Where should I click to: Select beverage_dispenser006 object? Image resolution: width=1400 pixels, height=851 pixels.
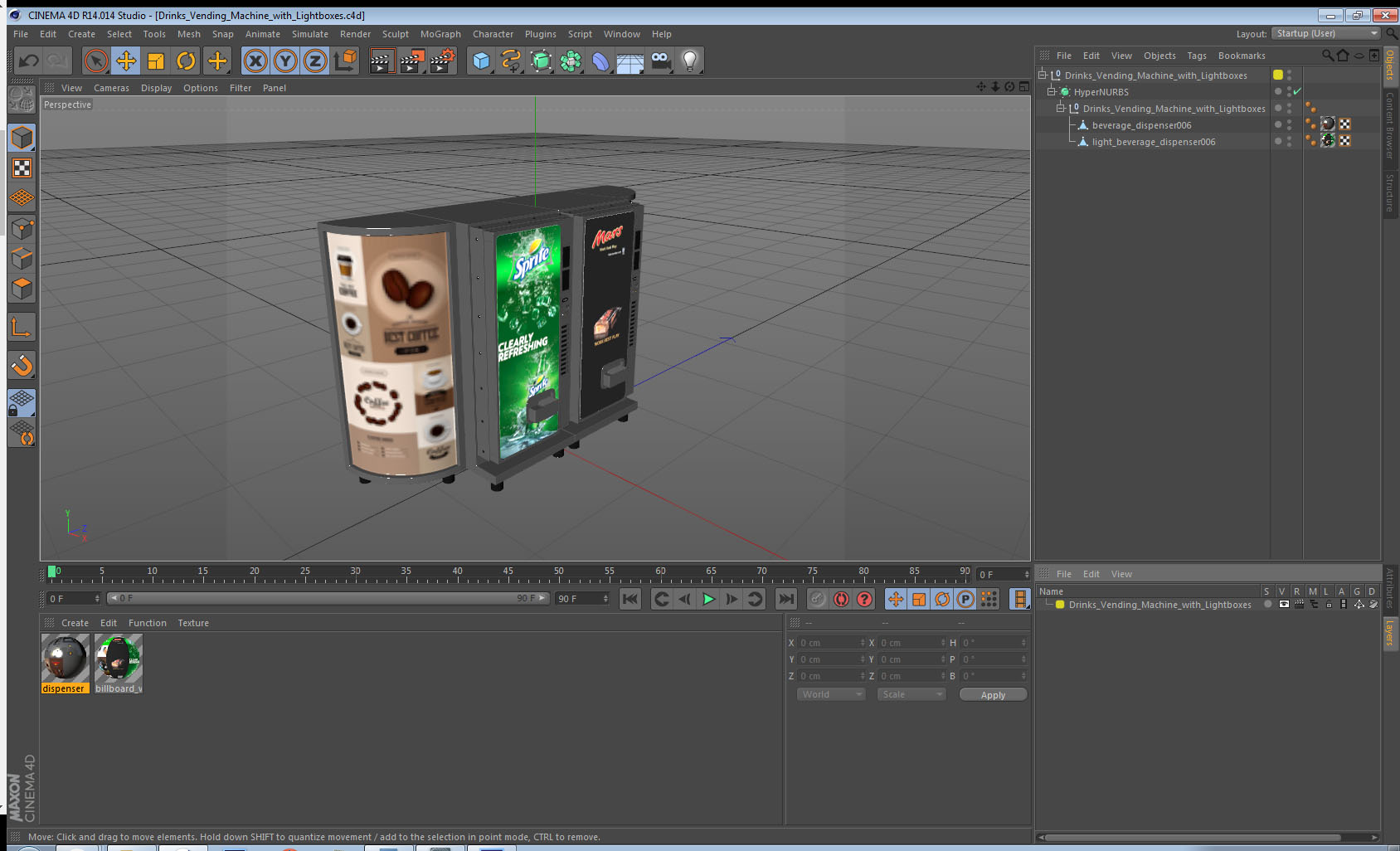[1141, 125]
